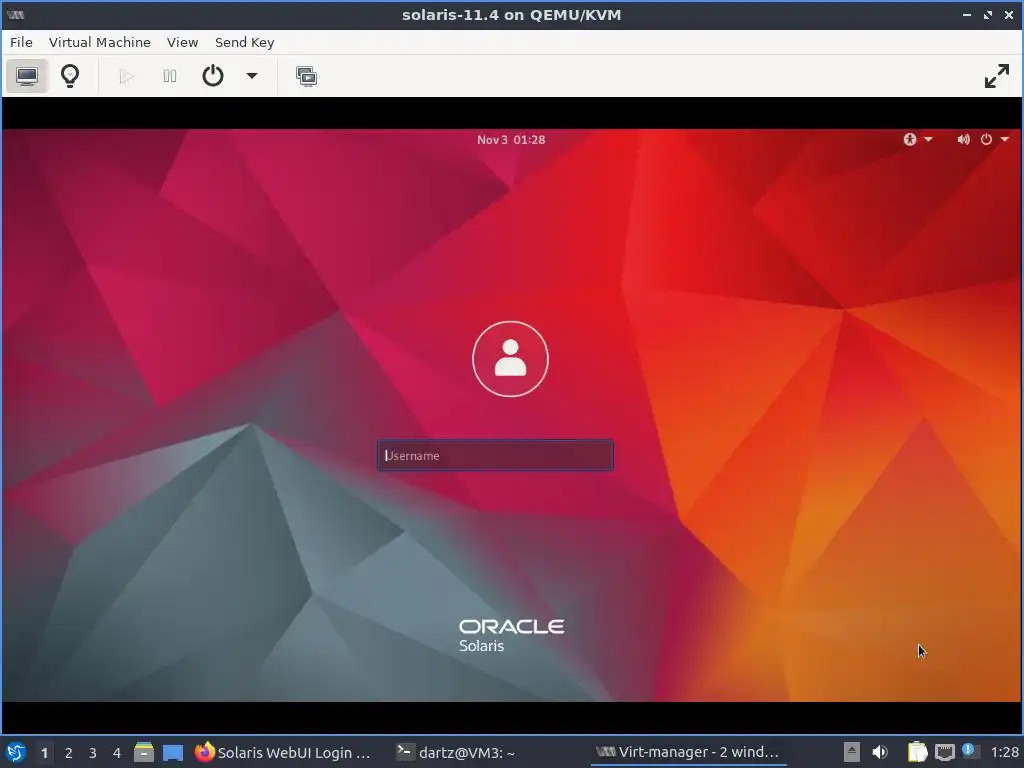This screenshot has height=768, width=1024.
Task: Maximize the solaris-11.4 window
Action: point(987,14)
